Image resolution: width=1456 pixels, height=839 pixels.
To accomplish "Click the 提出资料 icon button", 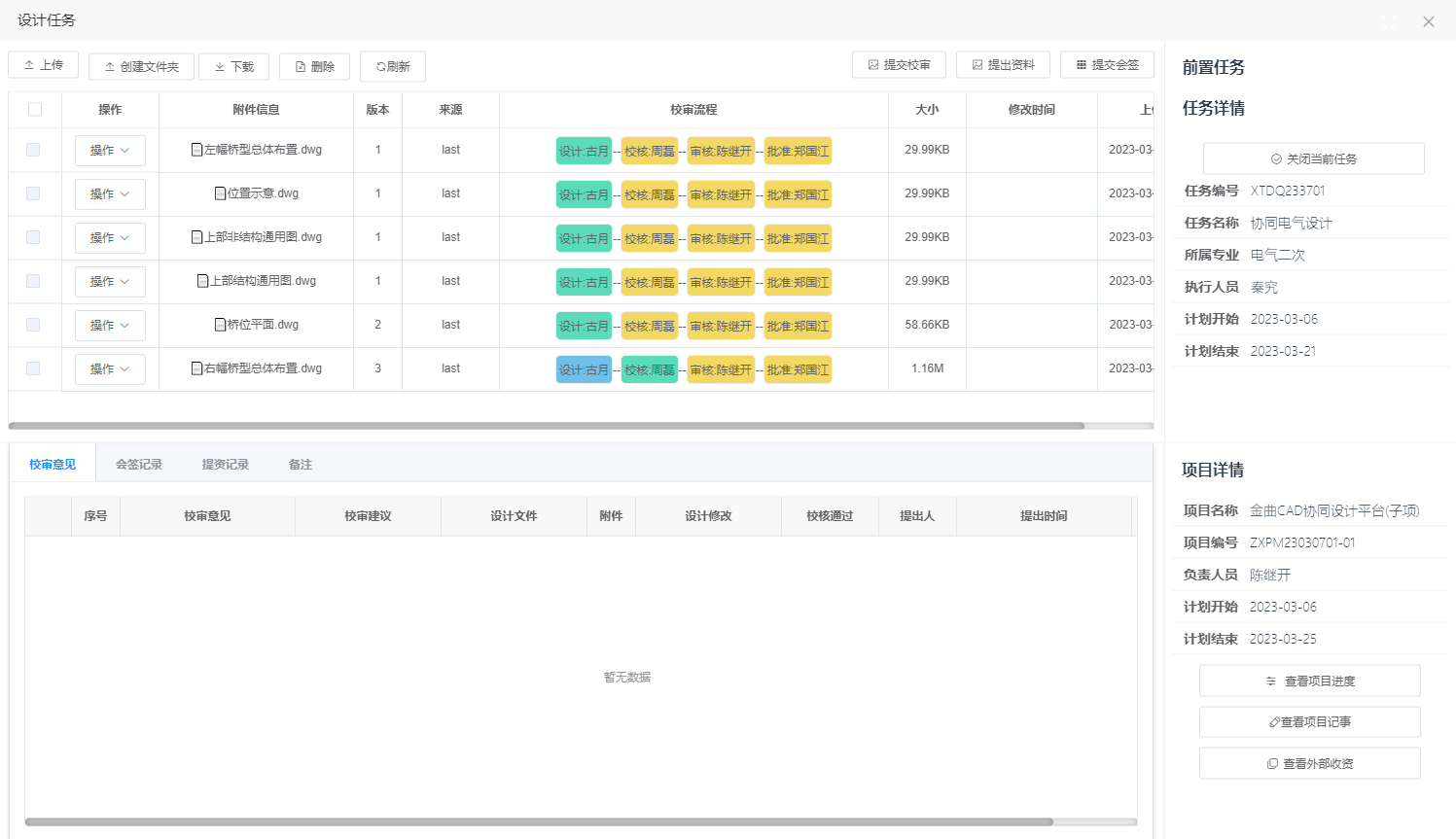I will 977,65.
